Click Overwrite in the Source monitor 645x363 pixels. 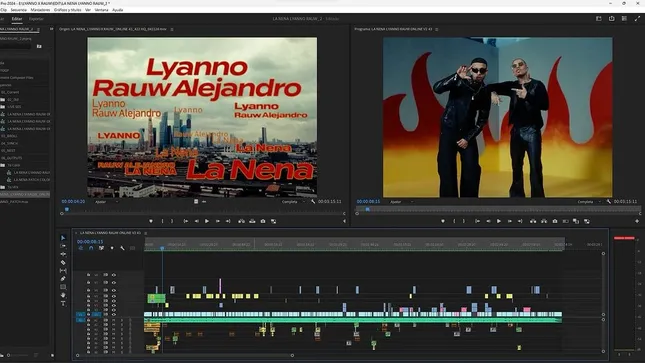(252, 221)
